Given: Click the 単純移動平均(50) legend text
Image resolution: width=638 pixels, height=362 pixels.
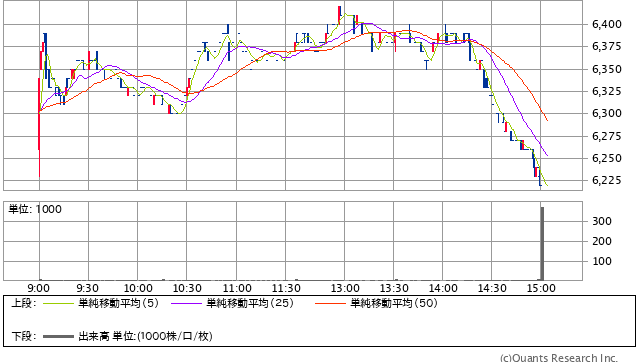Looking at the screenshot, I should [x=393, y=303].
